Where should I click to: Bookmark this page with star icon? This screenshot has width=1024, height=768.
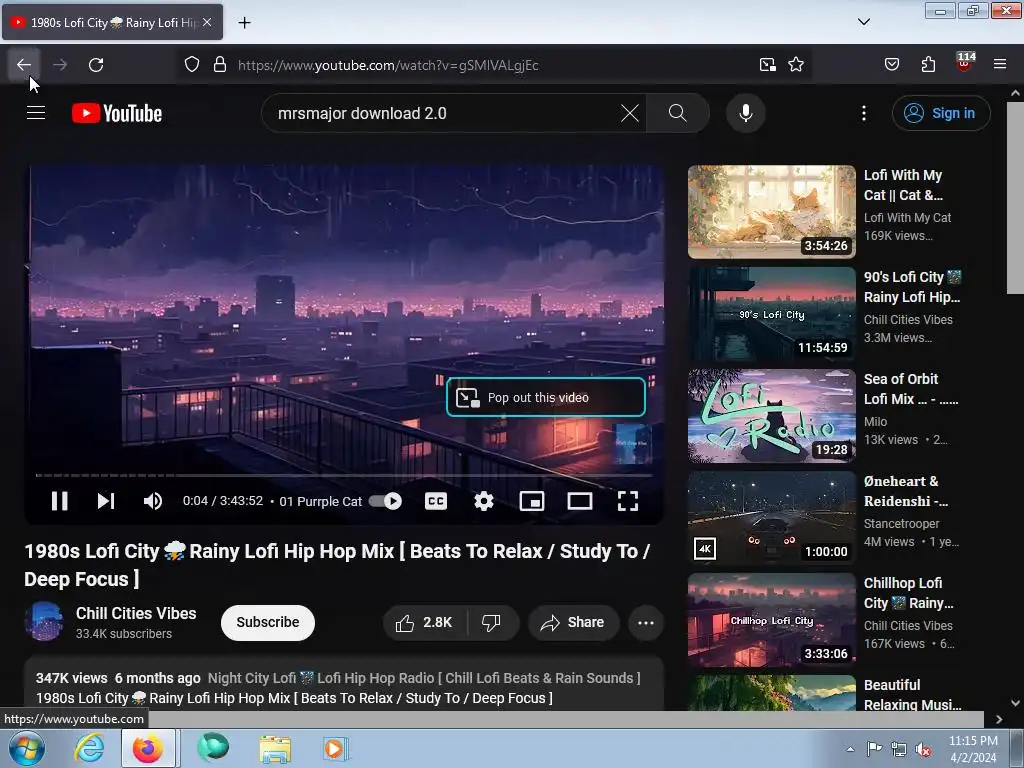tap(795, 65)
